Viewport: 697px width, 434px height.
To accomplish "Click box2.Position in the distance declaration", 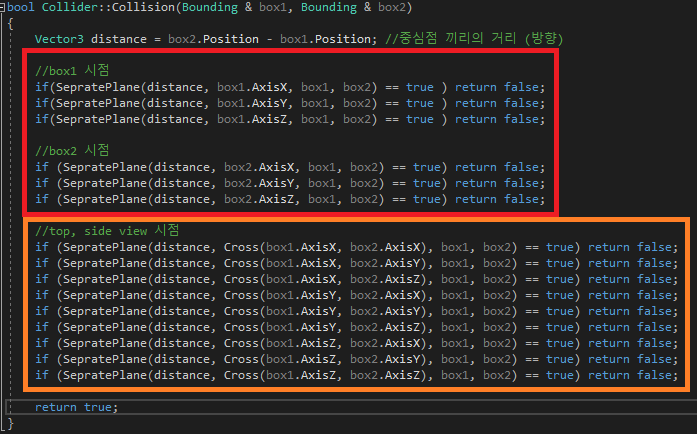I will pos(213,39).
